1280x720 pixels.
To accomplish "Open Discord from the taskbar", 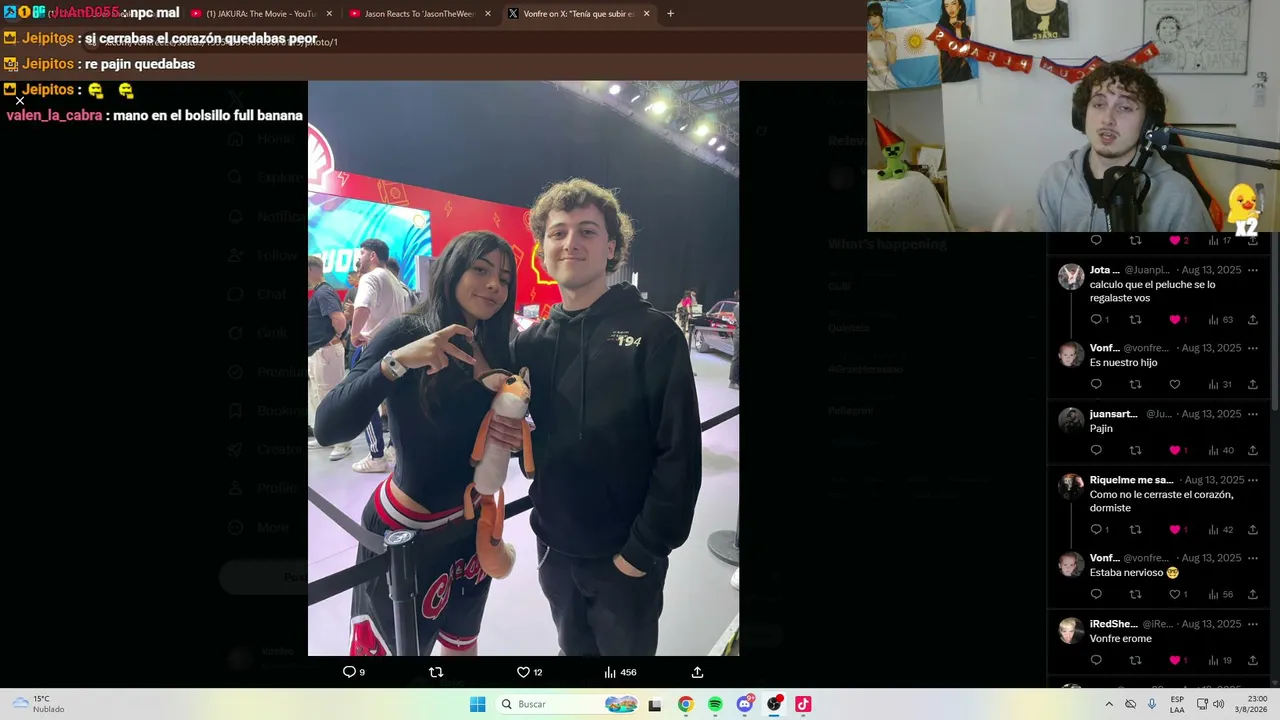I will pyautogui.click(x=744, y=704).
